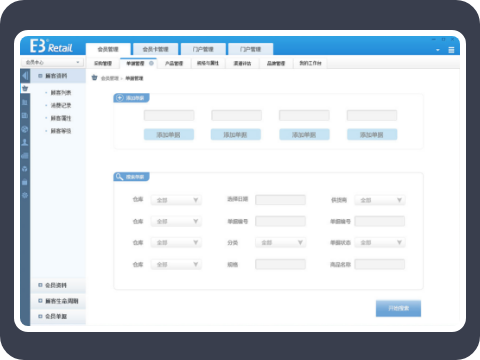Click 单据编号 field below the 选择日期 field
The image size is (480, 360).
click(x=280, y=221)
